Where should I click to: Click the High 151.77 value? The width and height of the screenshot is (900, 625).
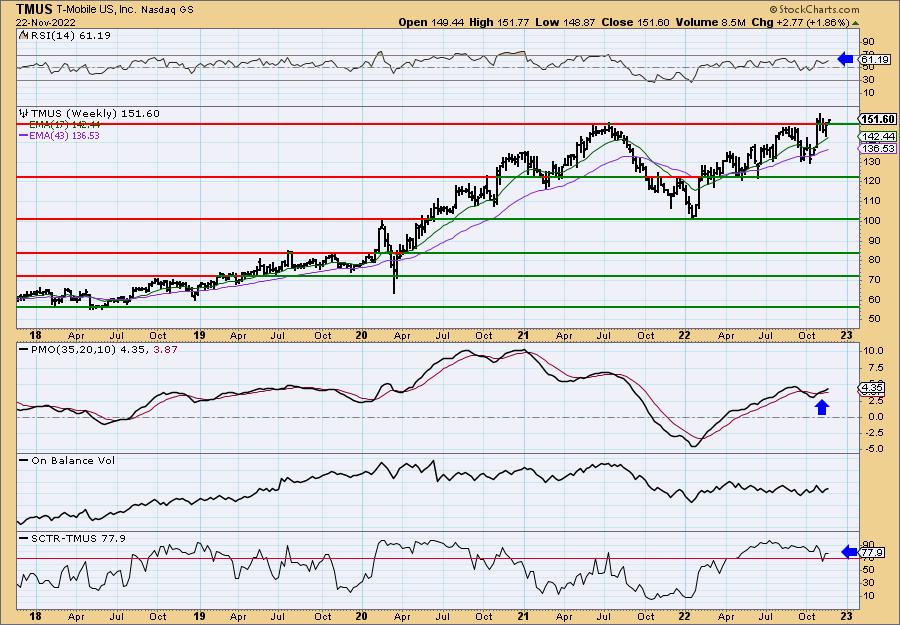[x=500, y=22]
